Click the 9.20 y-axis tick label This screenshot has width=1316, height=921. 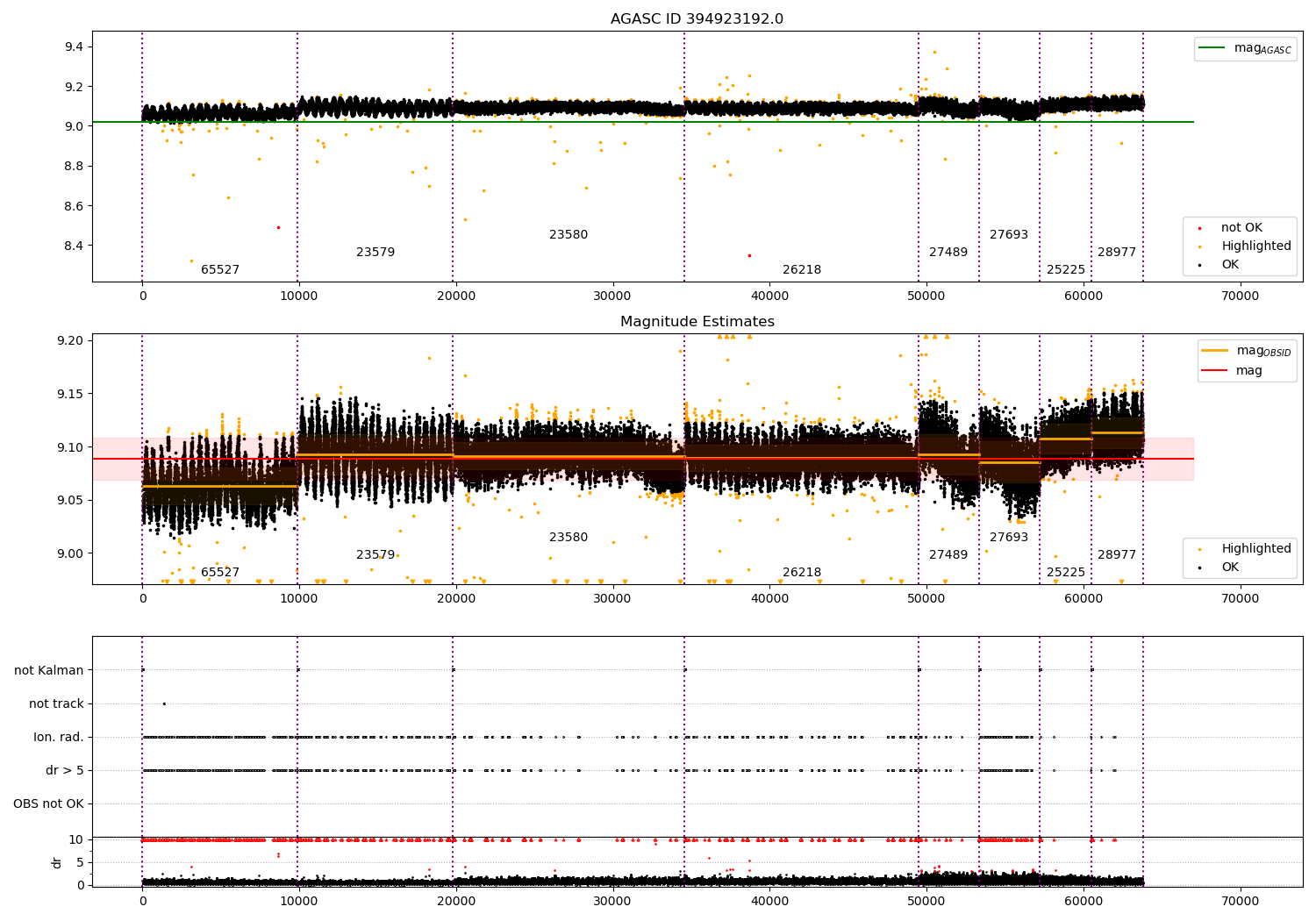(x=71, y=340)
